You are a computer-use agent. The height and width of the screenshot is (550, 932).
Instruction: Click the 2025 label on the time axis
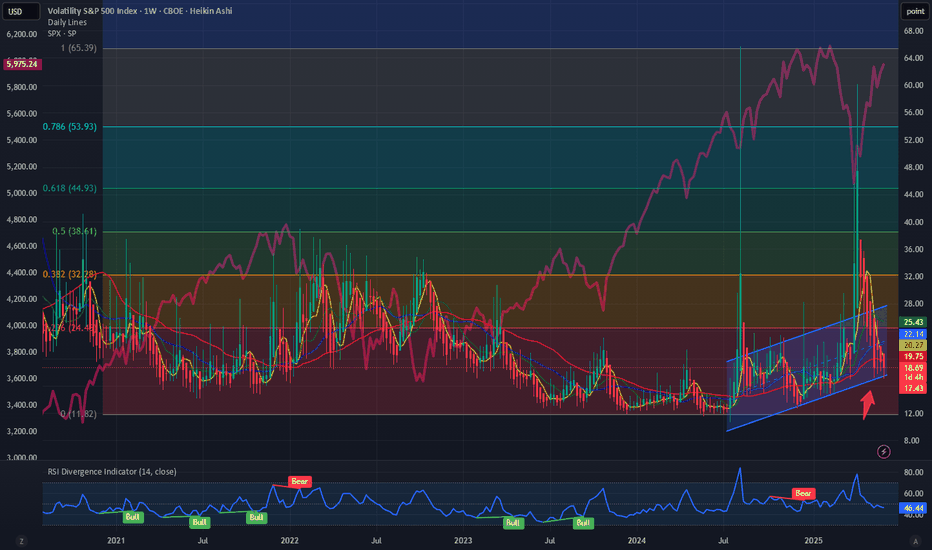pyautogui.click(x=813, y=540)
